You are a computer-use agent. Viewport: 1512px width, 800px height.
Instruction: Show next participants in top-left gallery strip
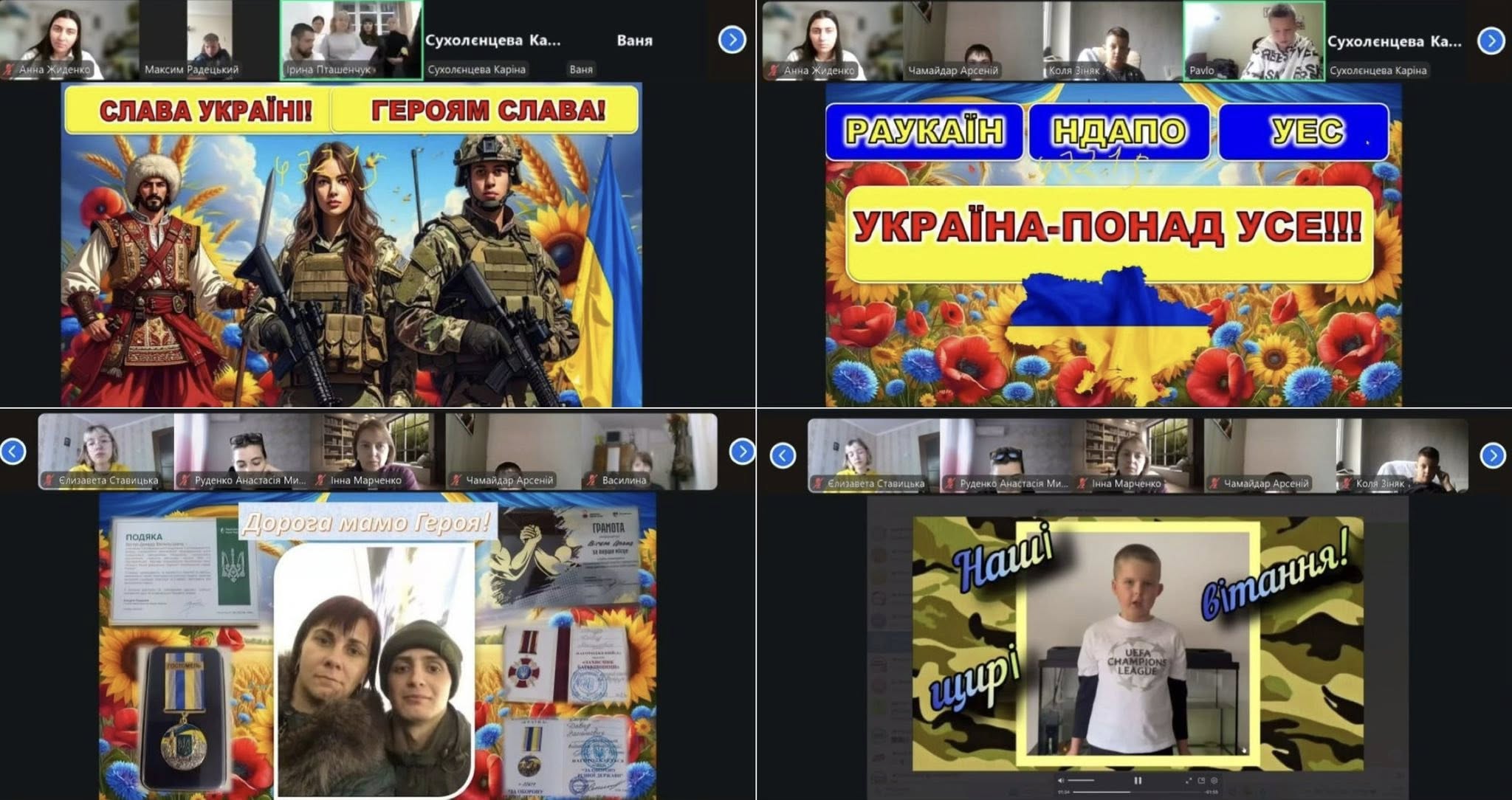point(732,39)
